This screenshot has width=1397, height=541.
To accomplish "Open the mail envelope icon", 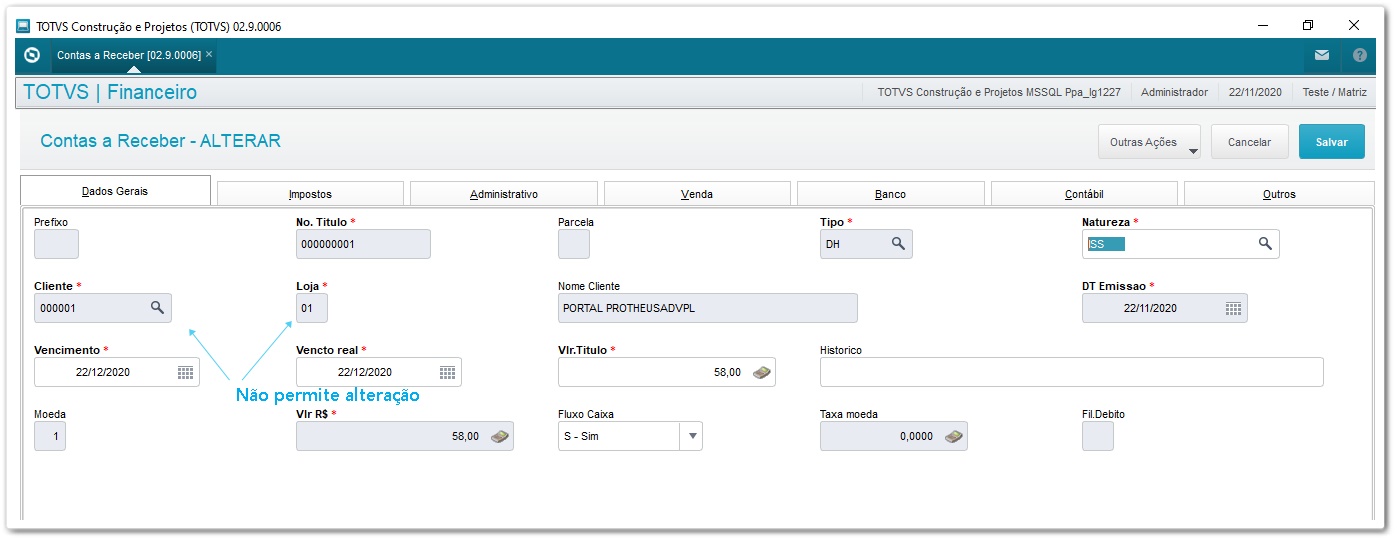I will click(x=1322, y=55).
